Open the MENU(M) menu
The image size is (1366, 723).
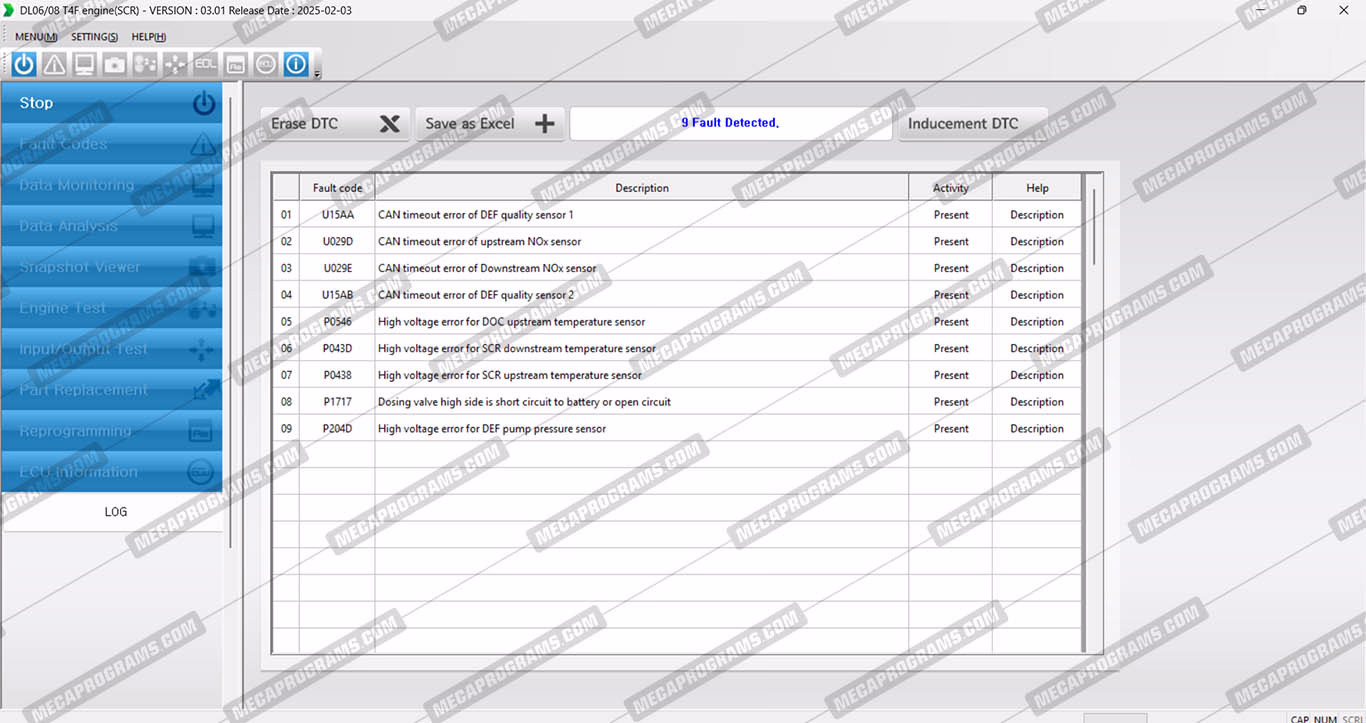tap(36, 37)
